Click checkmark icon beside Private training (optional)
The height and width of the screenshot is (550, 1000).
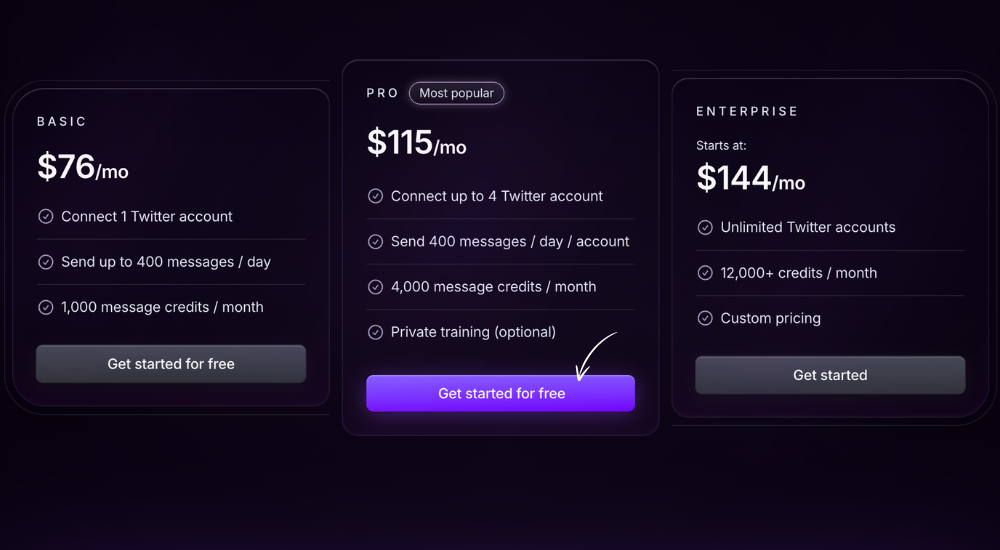click(376, 332)
